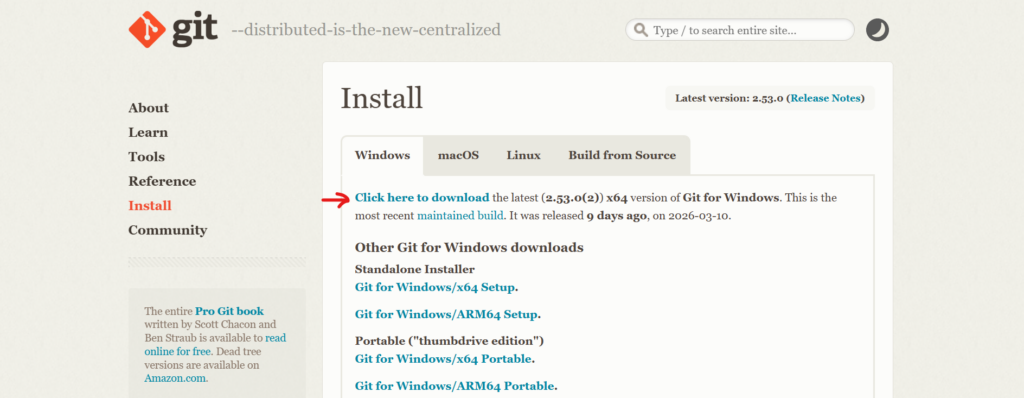The height and width of the screenshot is (398, 1024).
Task: Select the Install sidebar item
Action: [x=150, y=205]
